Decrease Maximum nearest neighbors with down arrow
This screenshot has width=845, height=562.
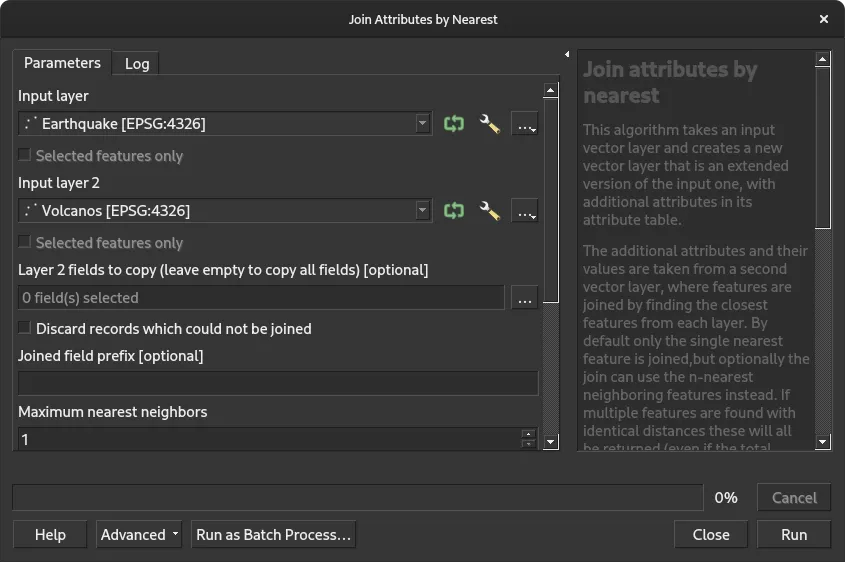529,445
